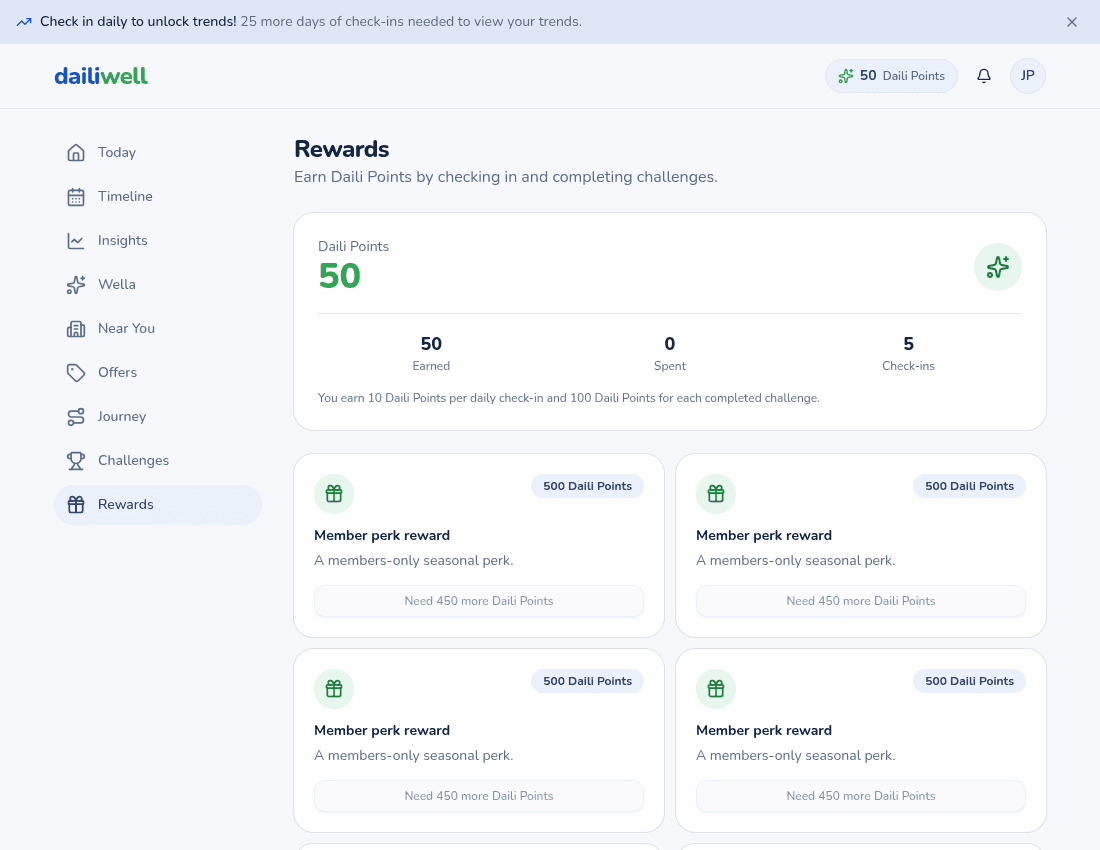Open Challenges from sidebar
Screen dimensions: 1100x850
(x=158, y=461)
